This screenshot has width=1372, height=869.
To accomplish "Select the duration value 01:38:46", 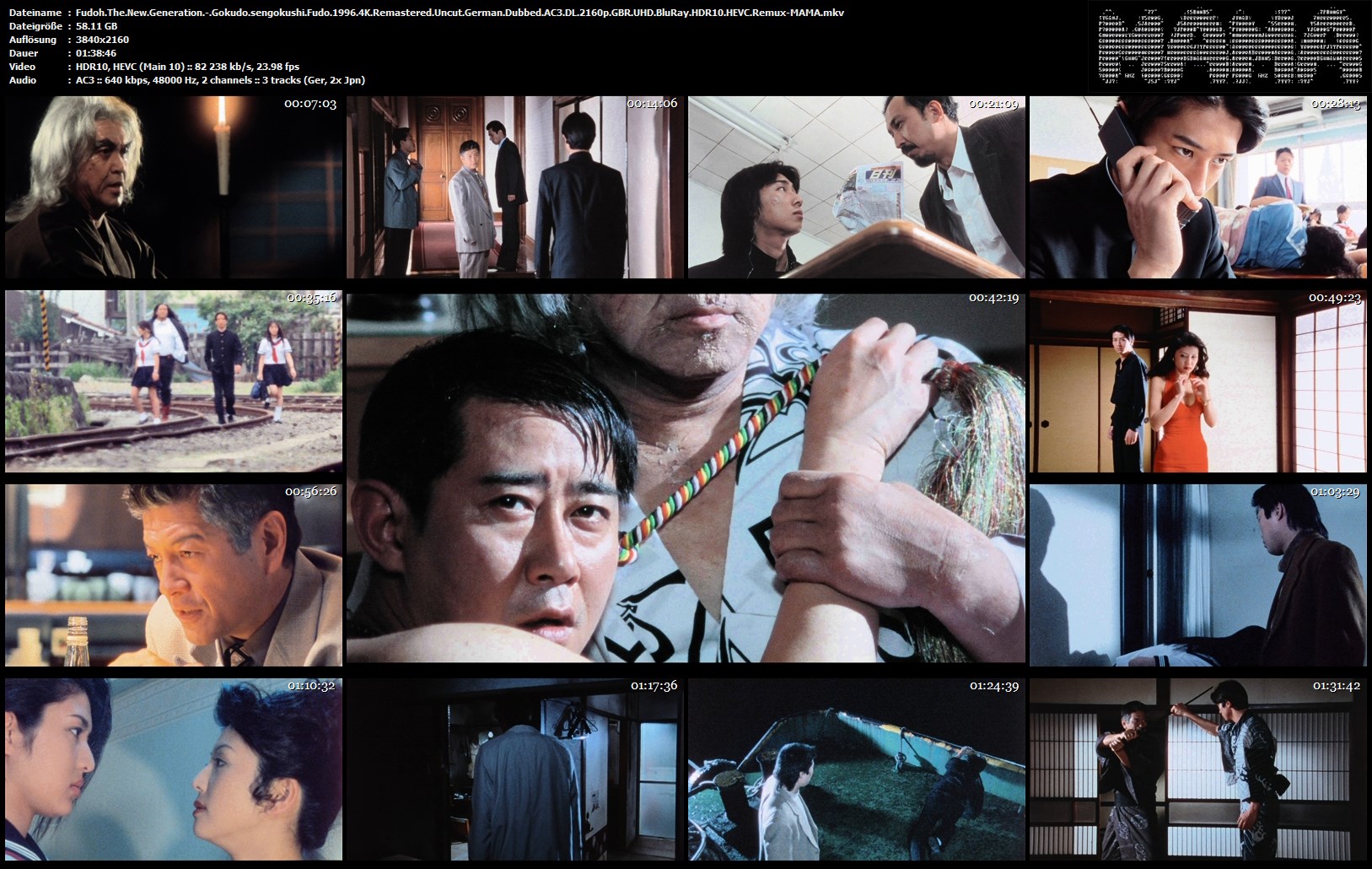I will click(96, 53).
